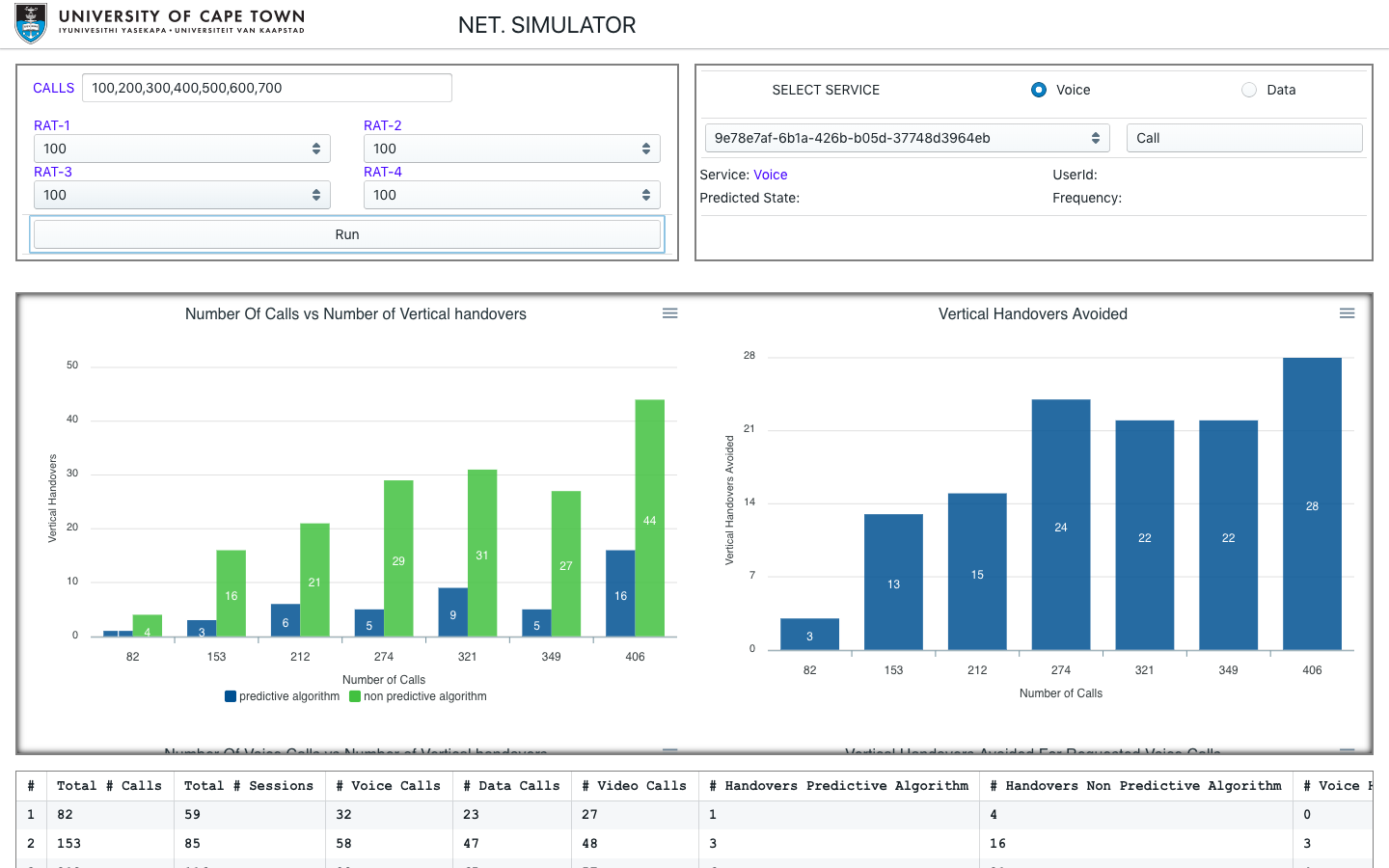Click the green bar labeled 21
The image size is (1389, 868).
tap(314, 580)
